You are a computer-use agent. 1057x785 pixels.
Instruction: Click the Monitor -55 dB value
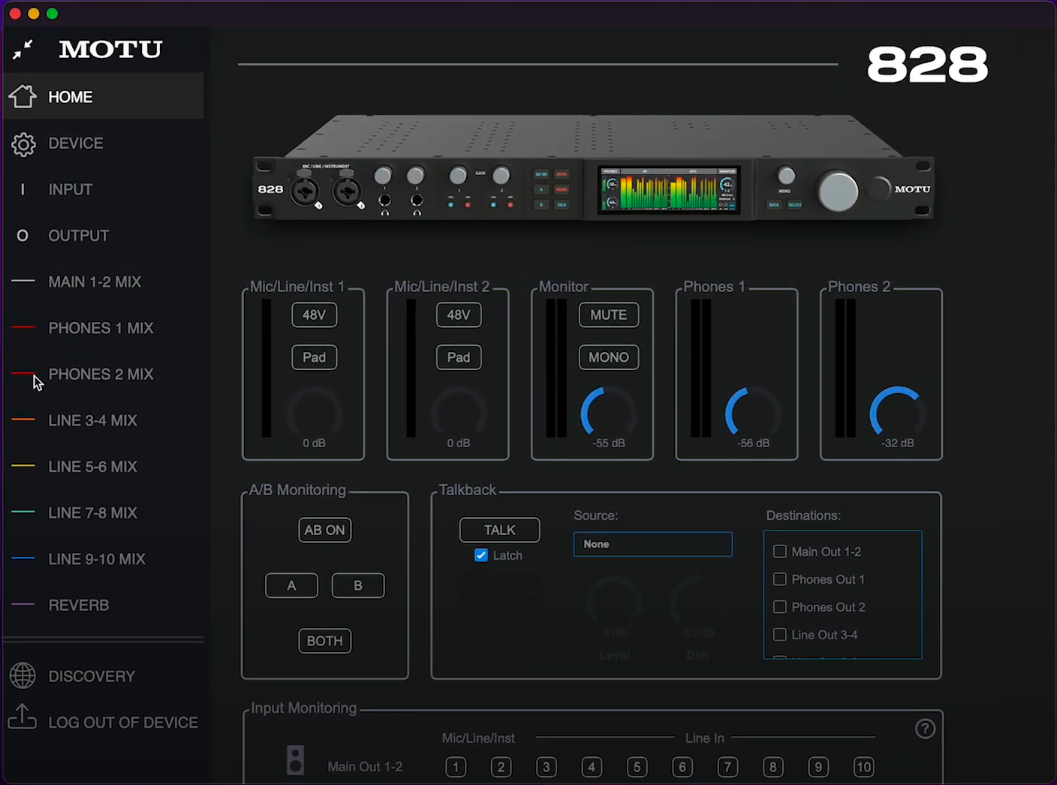click(609, 443)
